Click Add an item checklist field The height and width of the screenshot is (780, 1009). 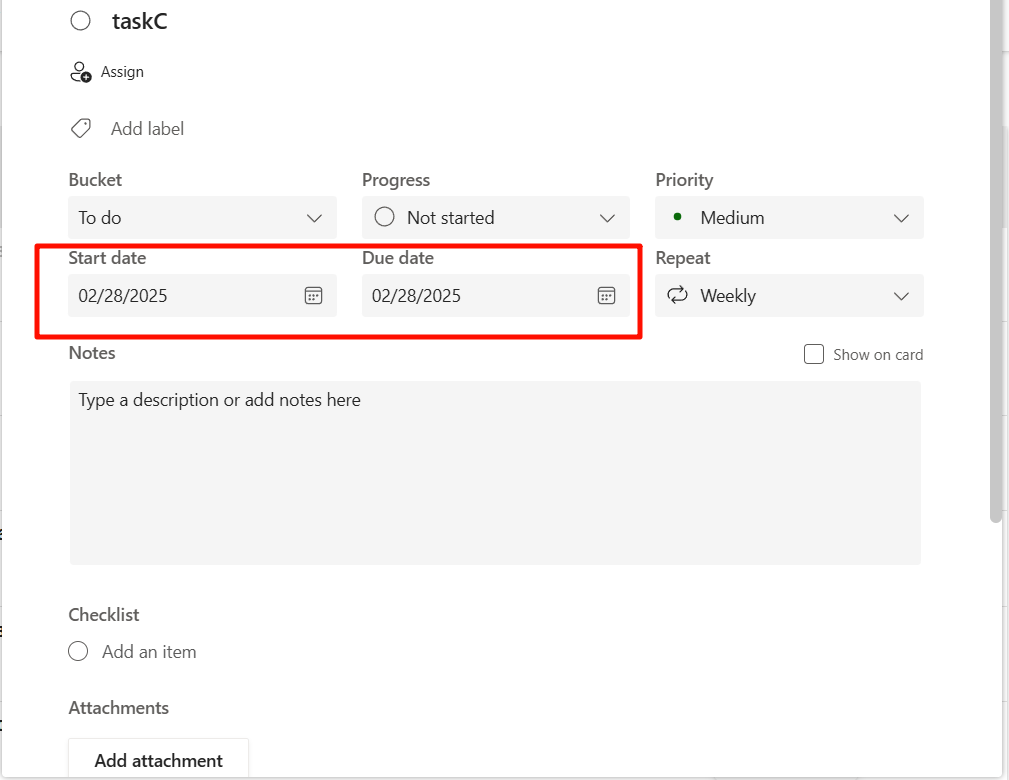[149, 652]
